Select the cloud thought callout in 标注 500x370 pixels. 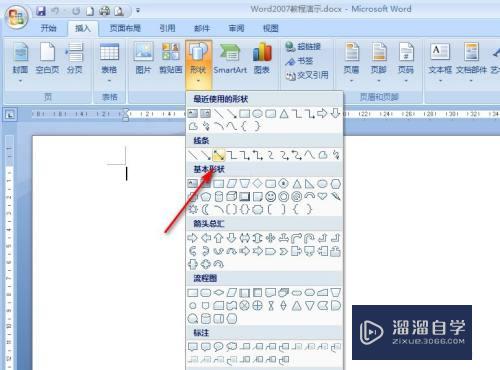point(231,347)
